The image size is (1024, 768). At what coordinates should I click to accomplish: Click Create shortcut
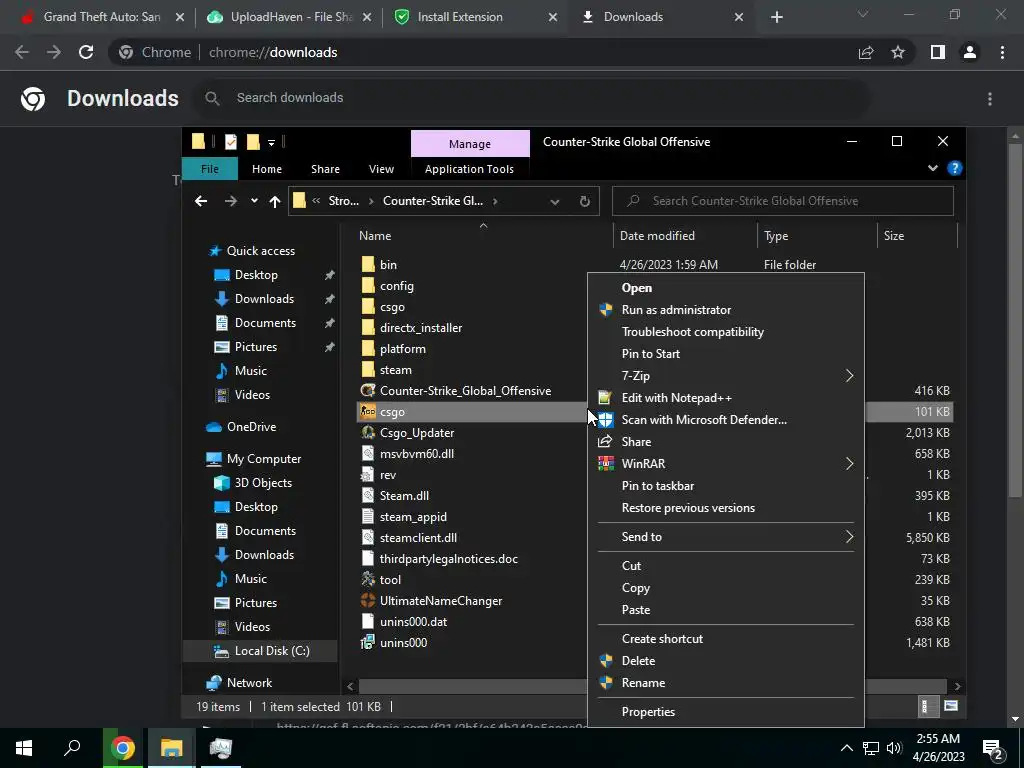(x=662, y=639)
